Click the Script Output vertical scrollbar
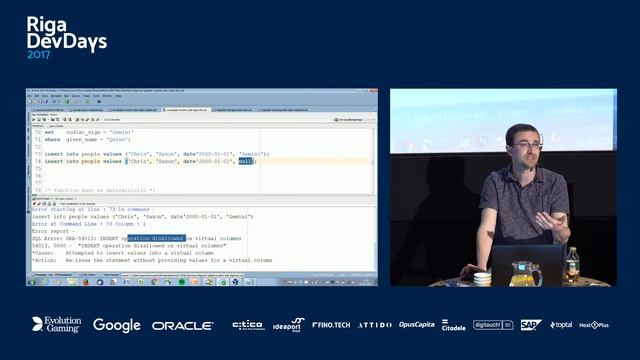Image resolution: width=640 pixels, height=360 pixels. pos(376,238)
